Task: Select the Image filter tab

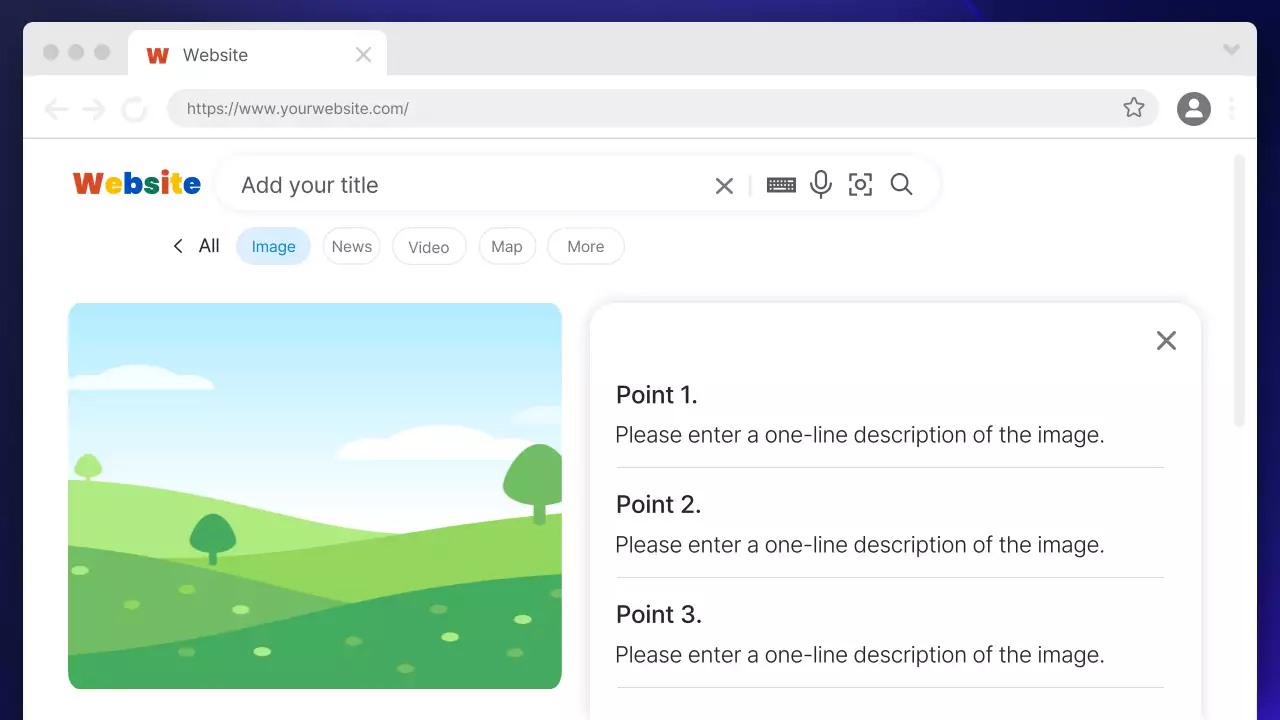Action: click(x=273, y=247)
